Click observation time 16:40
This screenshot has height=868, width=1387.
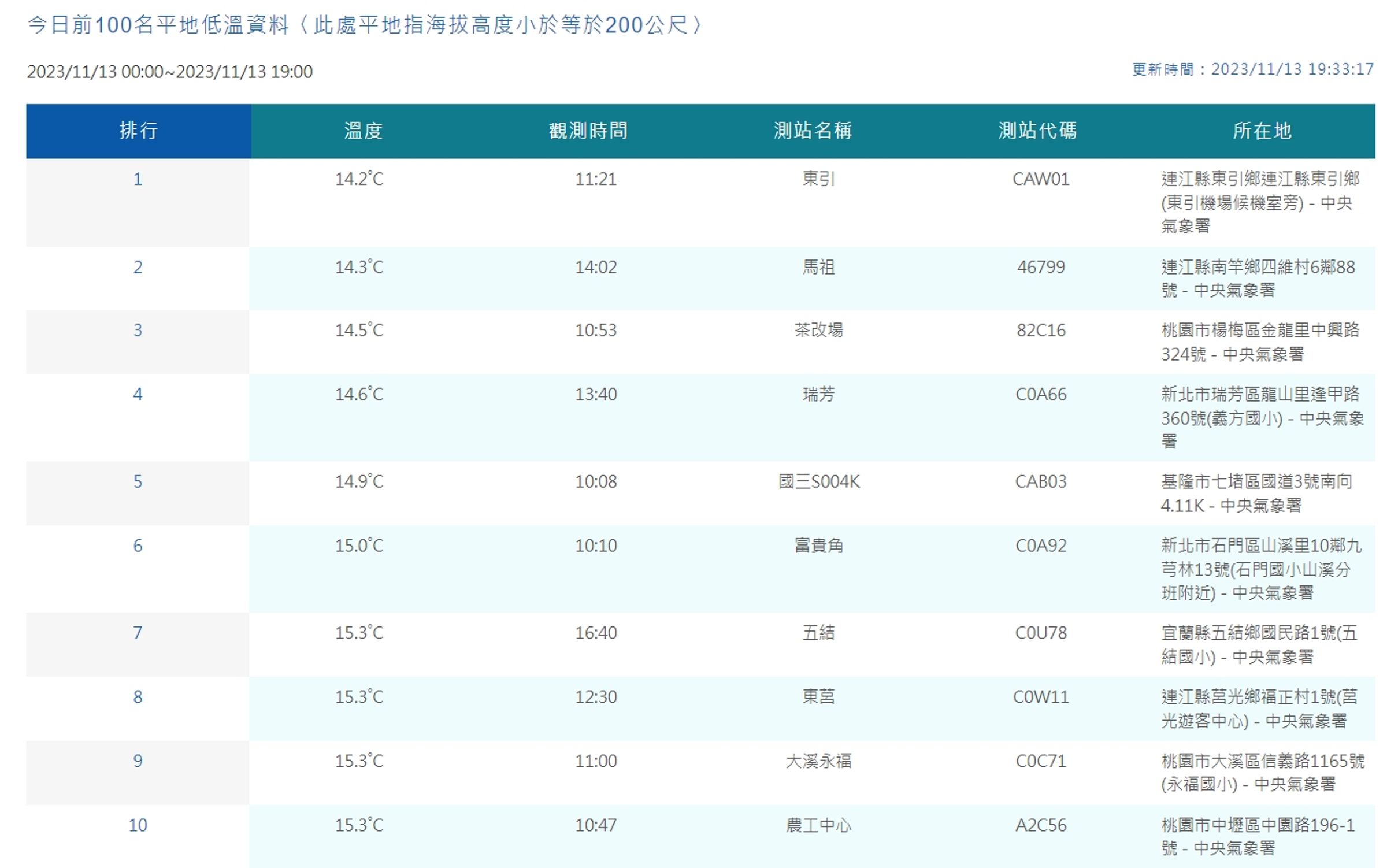[x=596, y=633]
